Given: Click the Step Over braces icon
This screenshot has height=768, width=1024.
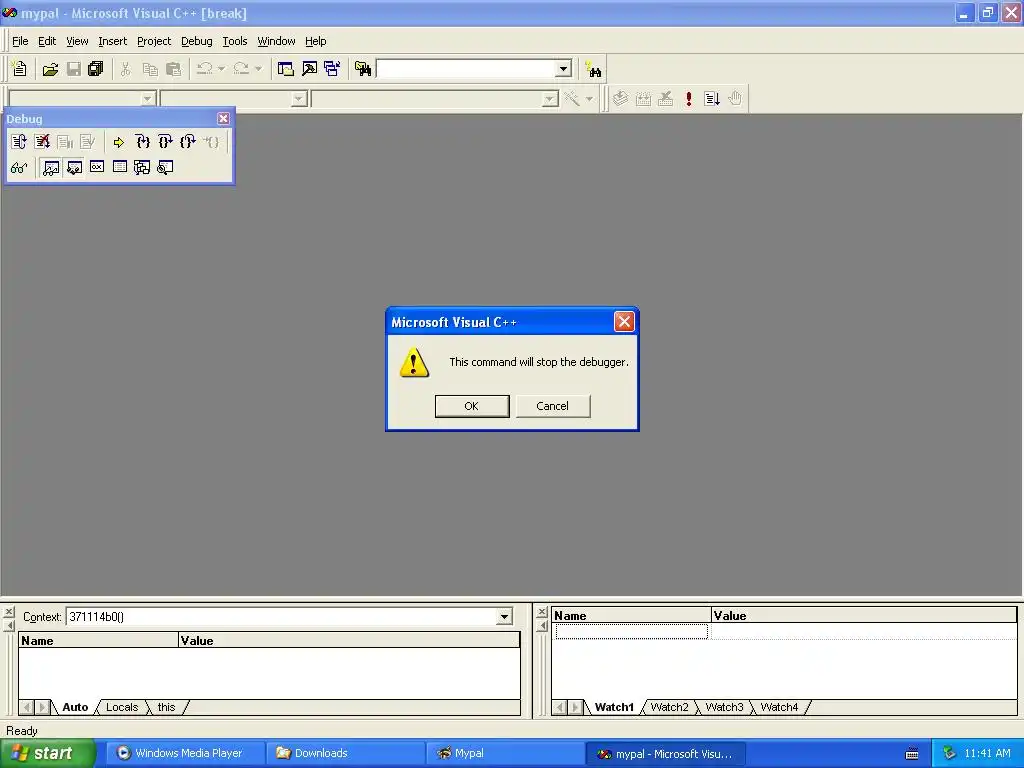Looking at the screenshot, I should 165,142.
